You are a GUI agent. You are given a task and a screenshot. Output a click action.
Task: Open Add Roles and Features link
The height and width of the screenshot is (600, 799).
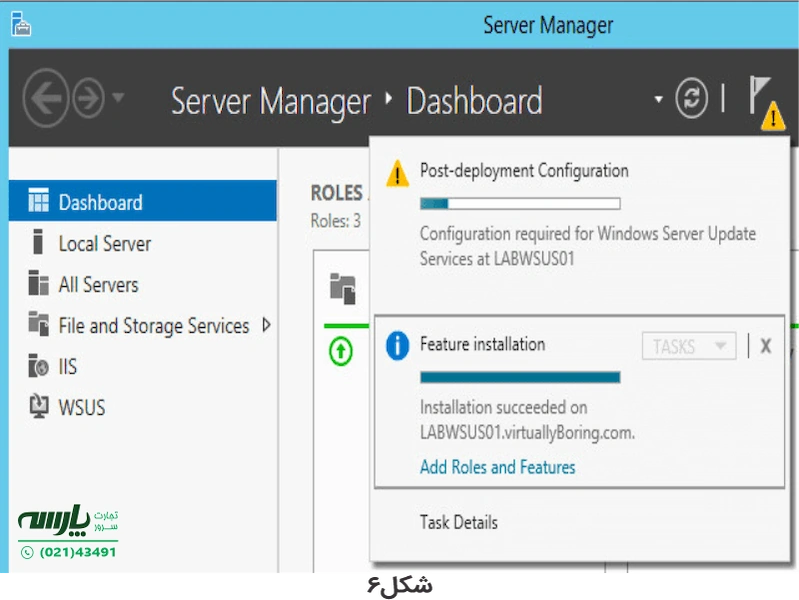click(x=497, y=466)
